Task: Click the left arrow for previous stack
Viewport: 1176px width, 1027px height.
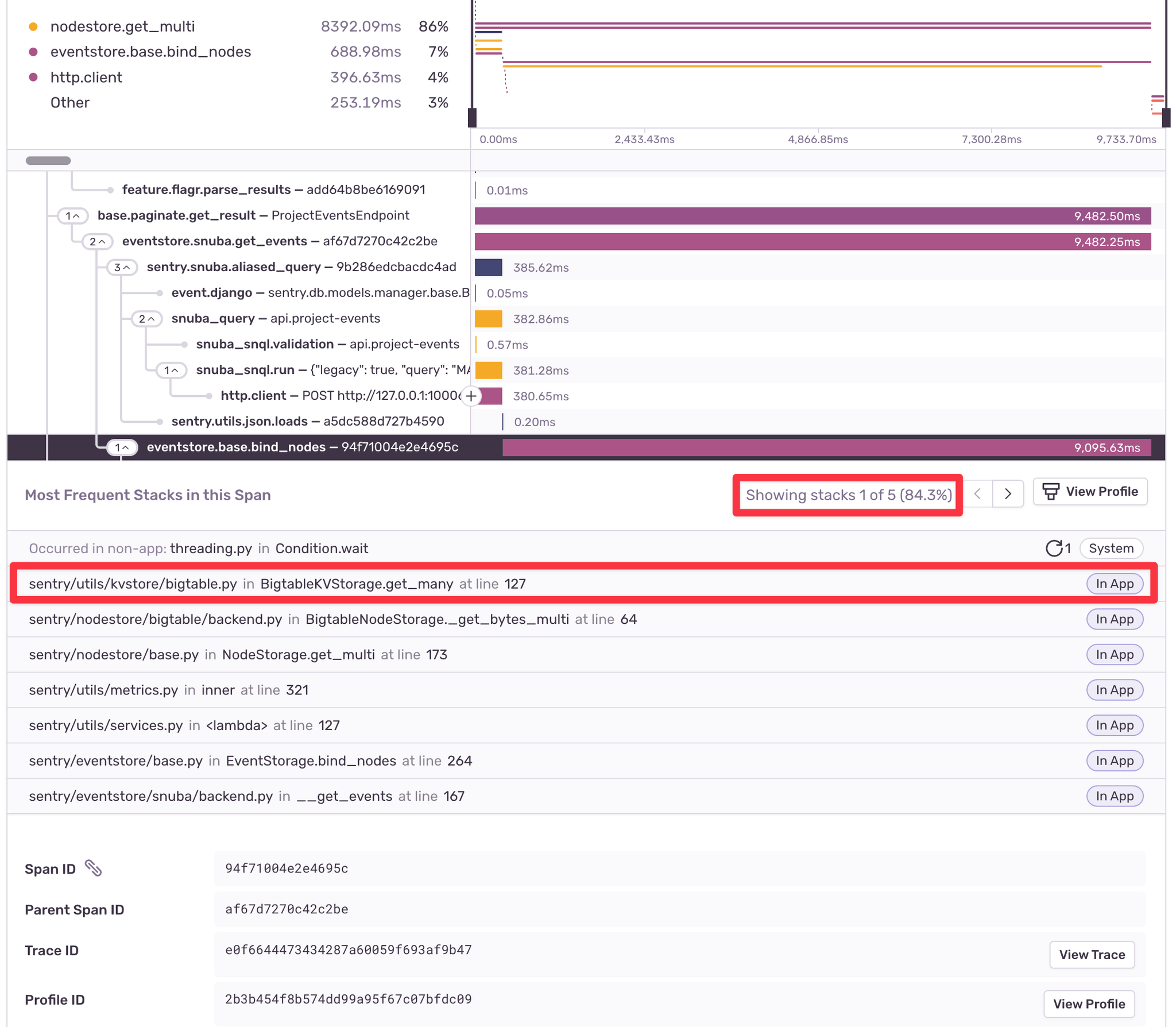Action: pyautogui.click(x=977, y=493)
